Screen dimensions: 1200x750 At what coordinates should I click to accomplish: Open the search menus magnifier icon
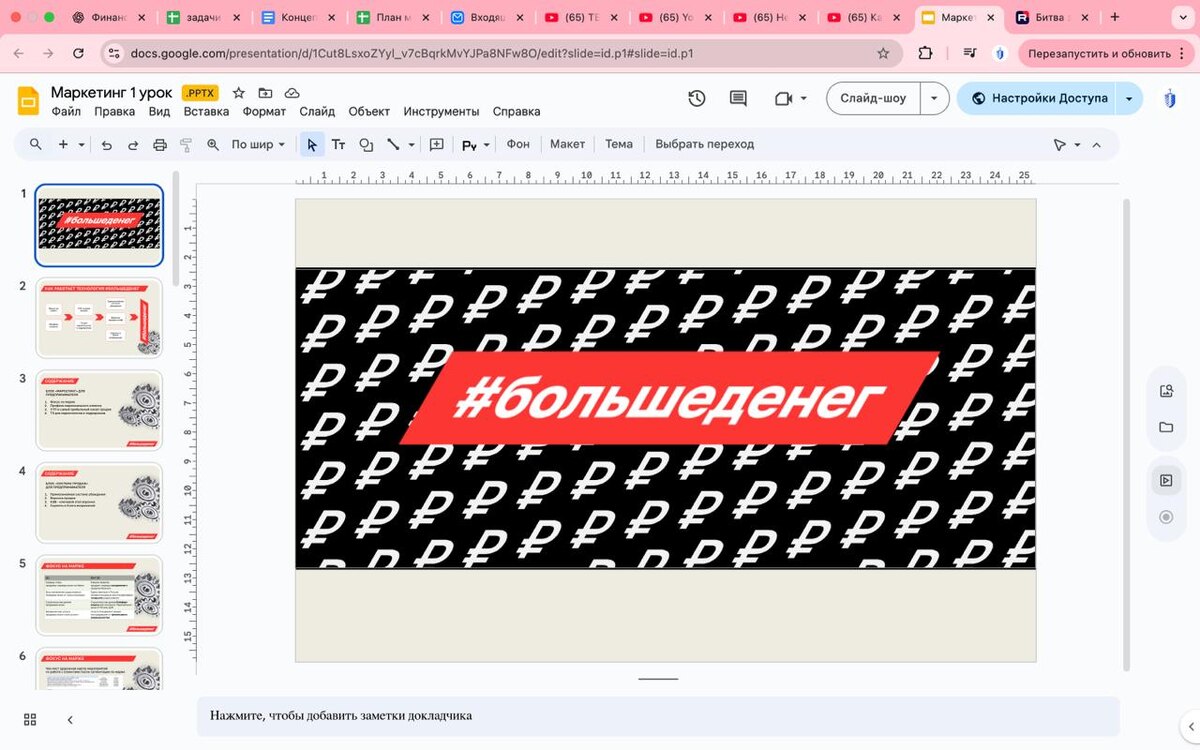point(36,144)
